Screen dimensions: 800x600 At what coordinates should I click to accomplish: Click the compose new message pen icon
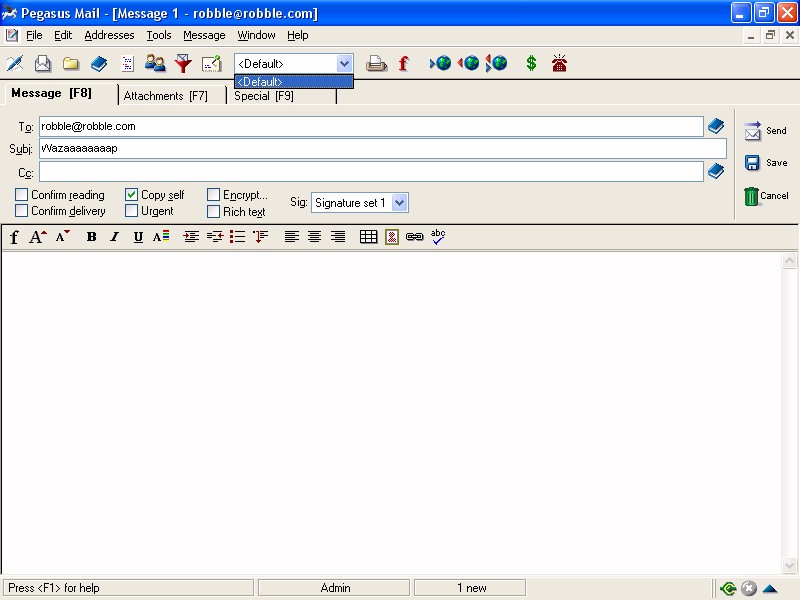(x=15, y=64)
